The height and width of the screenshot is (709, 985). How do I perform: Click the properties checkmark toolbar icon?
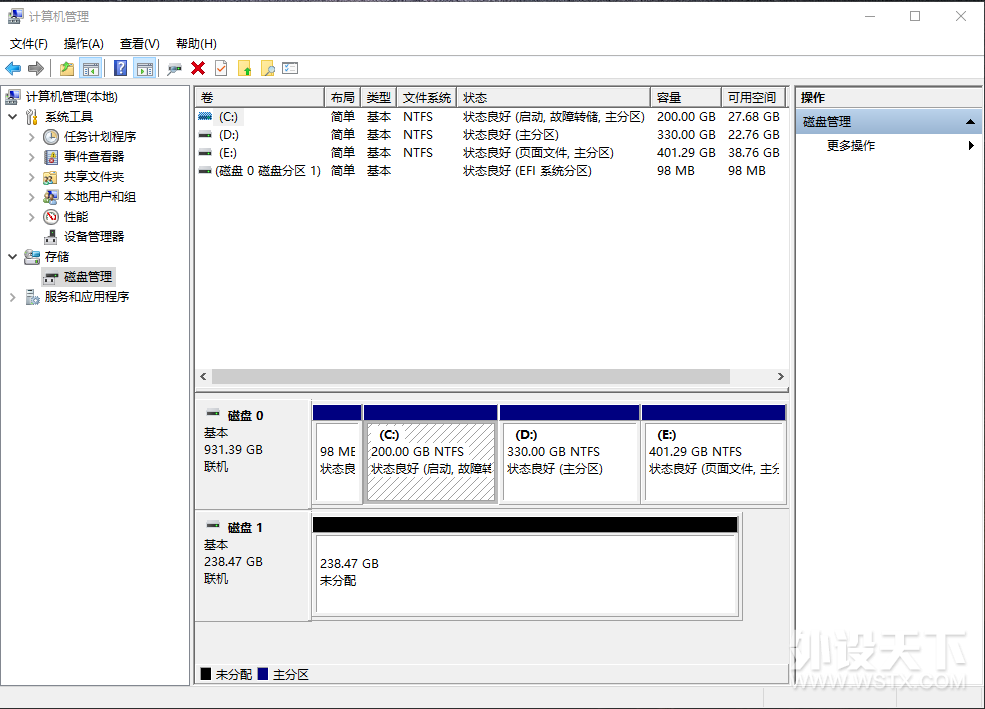[221, 68]
